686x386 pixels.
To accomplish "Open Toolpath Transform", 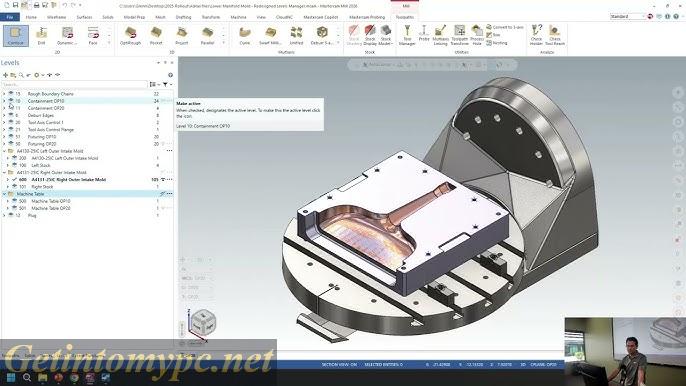I will click(x=459, y=35).
